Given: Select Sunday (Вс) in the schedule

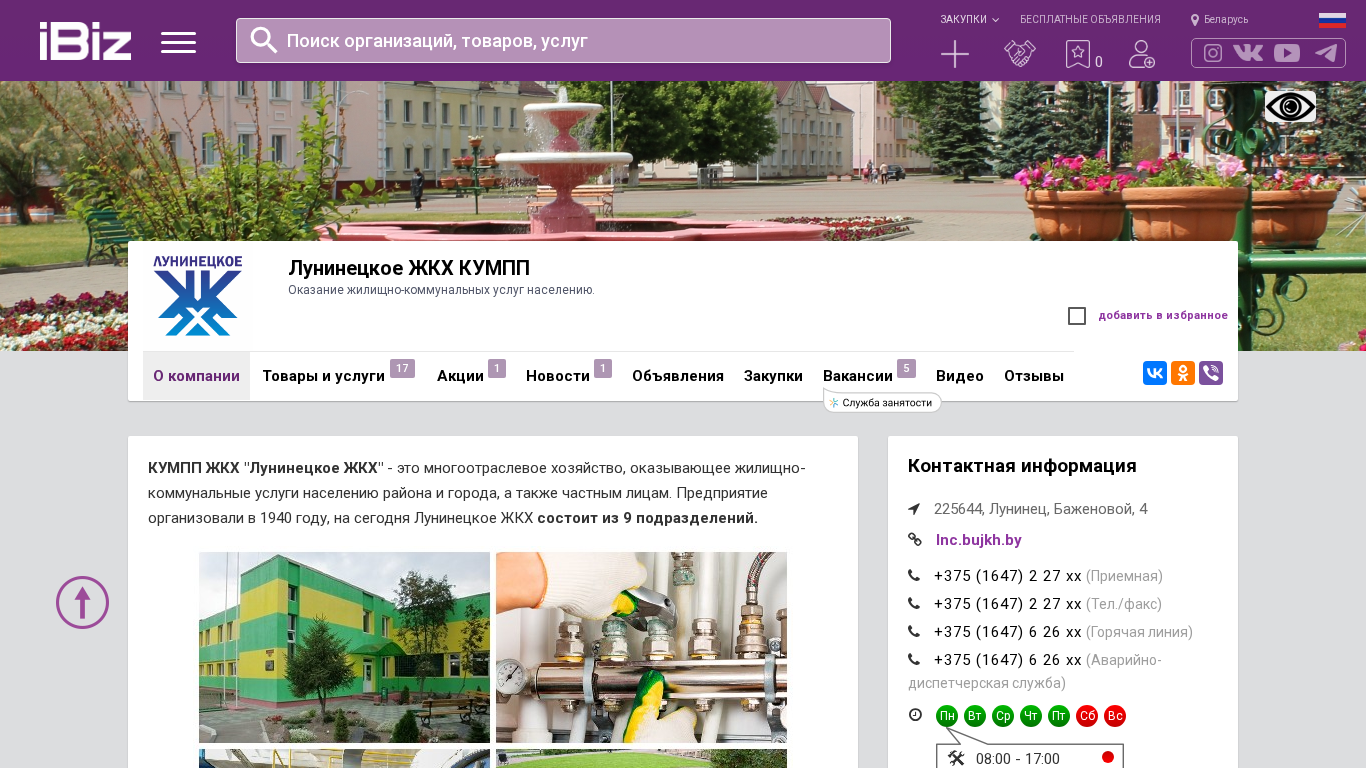Looking at the screenshot, I should (x=1115, y=716).
